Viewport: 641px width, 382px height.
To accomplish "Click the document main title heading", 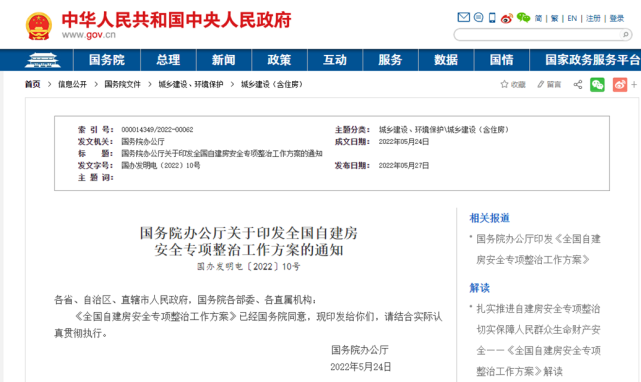I will 249,241.
